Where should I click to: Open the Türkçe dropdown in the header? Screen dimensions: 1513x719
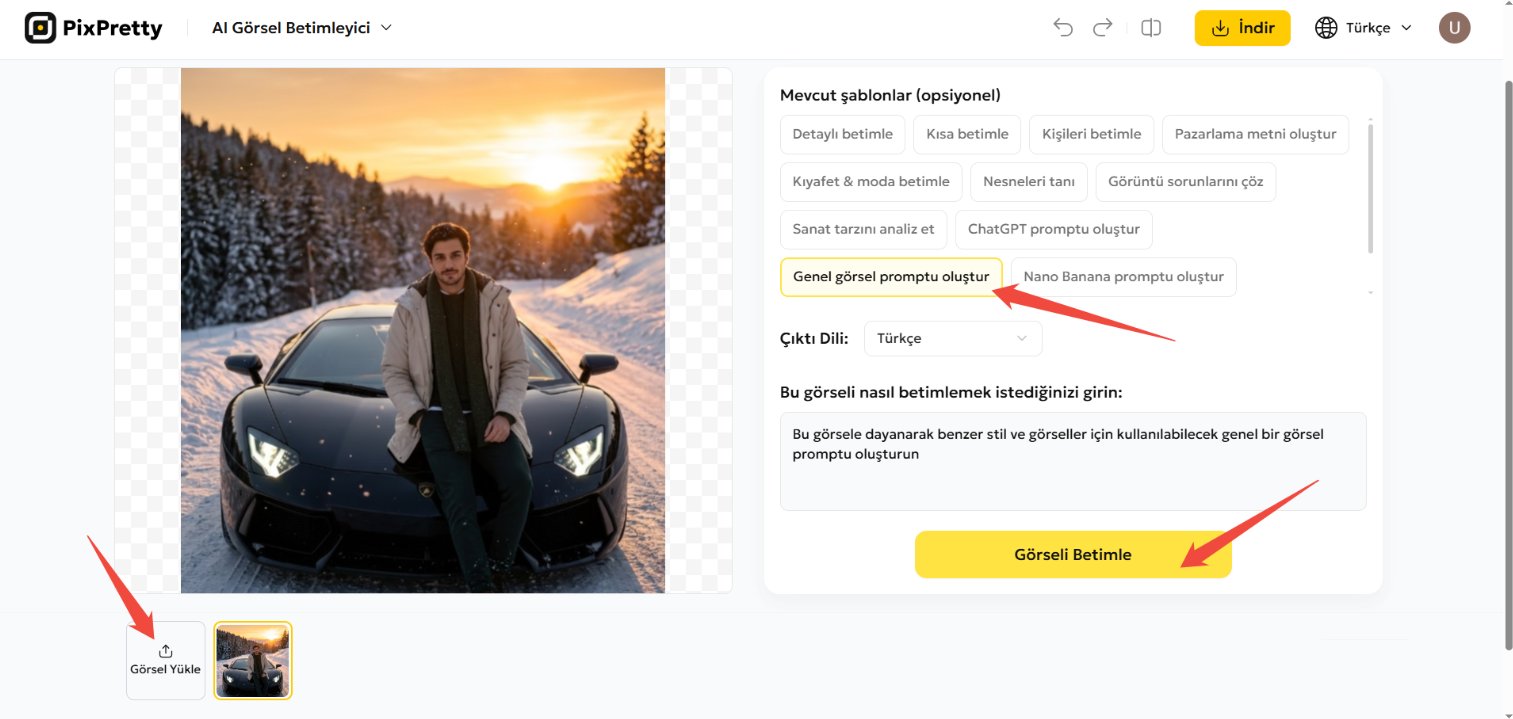click(x=1363, y=27)
